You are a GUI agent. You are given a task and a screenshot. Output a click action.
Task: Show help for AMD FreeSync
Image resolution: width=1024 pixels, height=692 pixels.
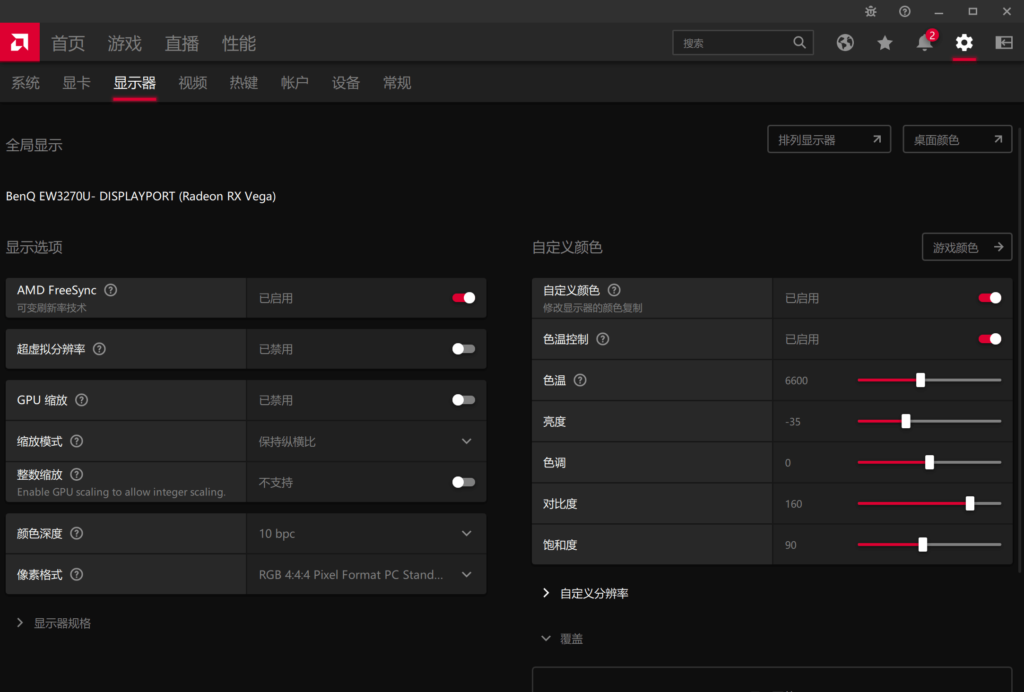111,290
